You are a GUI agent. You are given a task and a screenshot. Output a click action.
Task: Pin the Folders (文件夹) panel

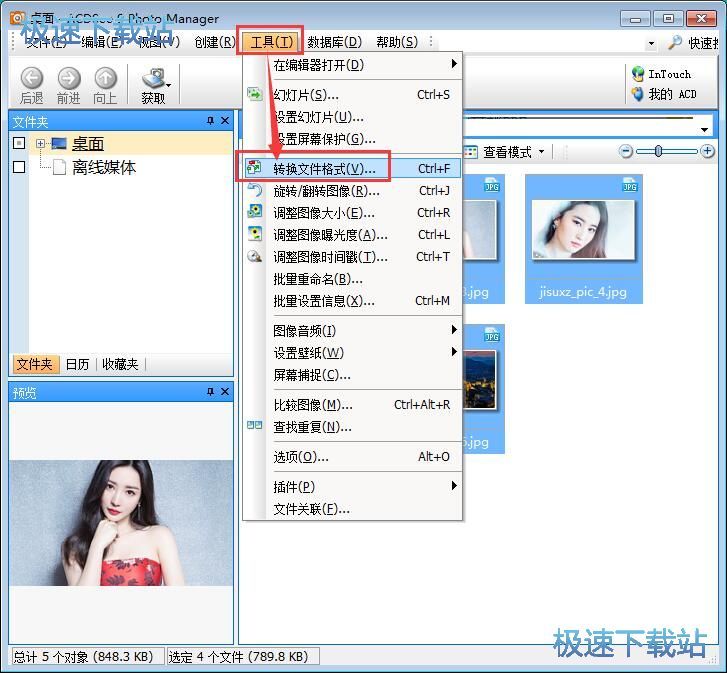(210, 121)
